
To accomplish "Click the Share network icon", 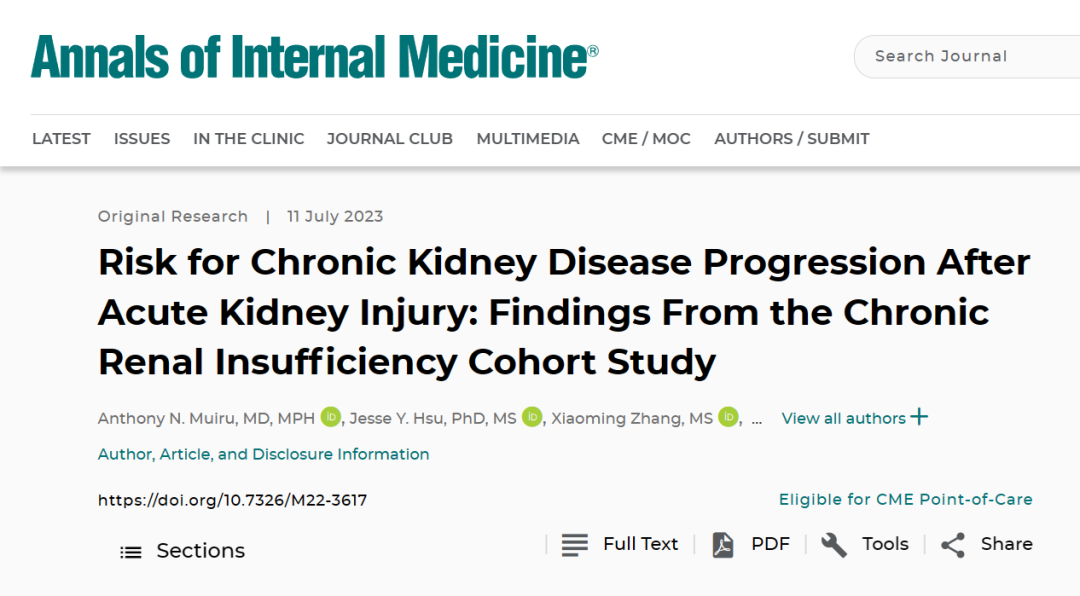I will 953,544.
